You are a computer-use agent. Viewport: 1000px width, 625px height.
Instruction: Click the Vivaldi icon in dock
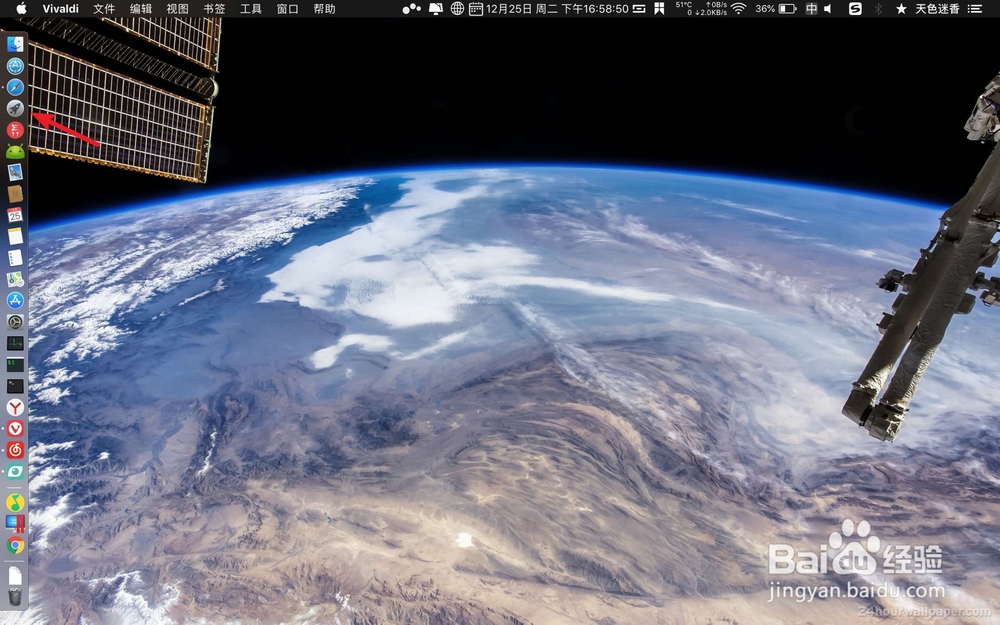pyautogui.click(x=15, y=429)
